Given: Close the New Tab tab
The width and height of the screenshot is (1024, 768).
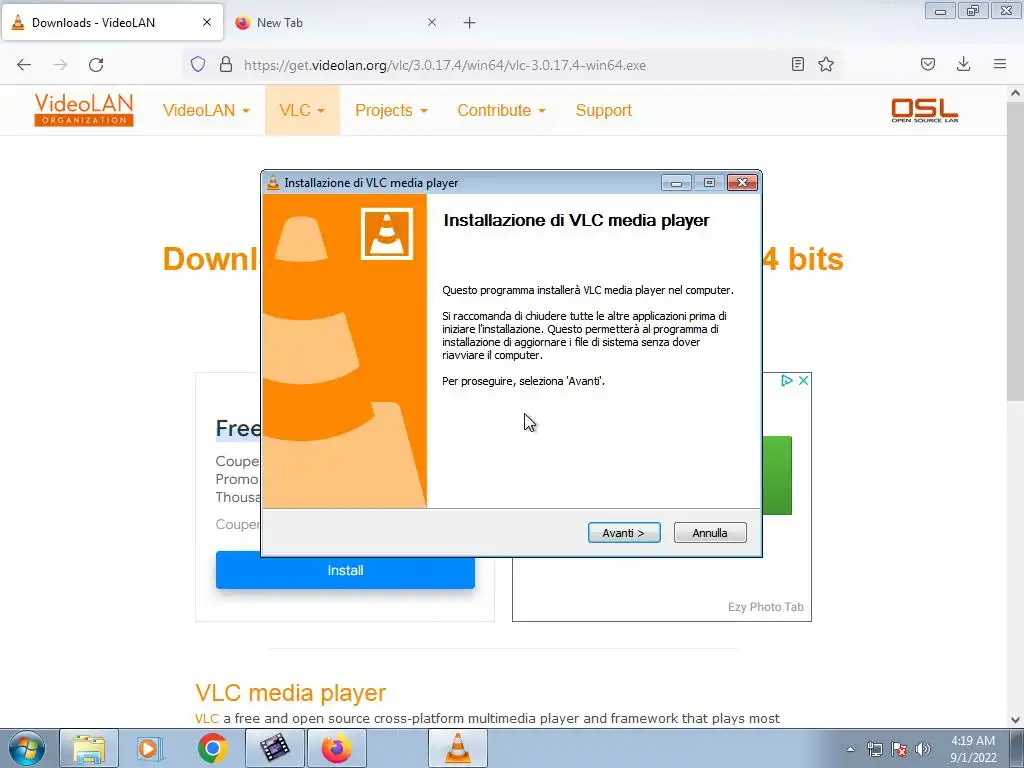Looking at the screenshot, I should tap(432, 22).
